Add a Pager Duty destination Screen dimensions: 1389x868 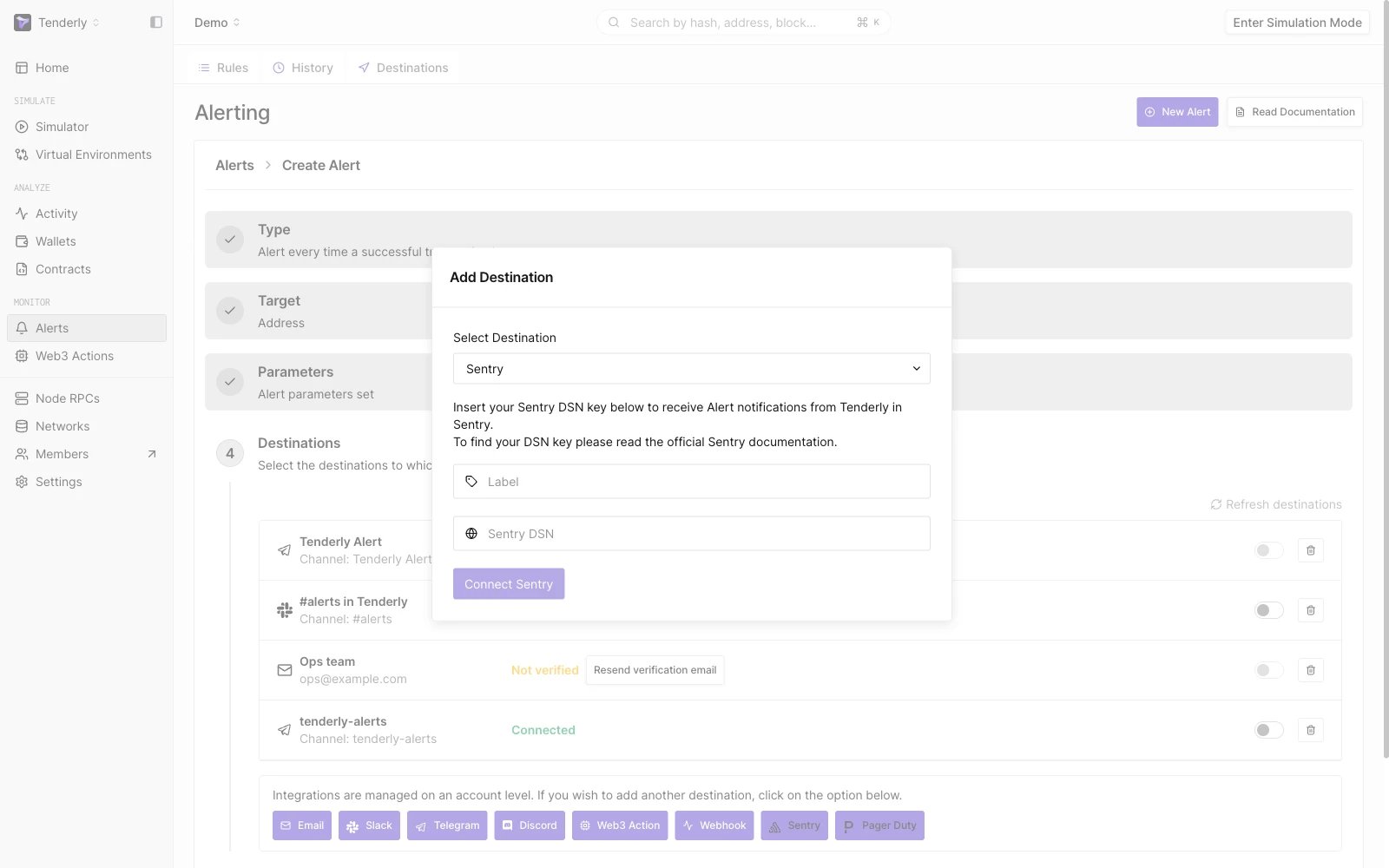pos(879,825)
